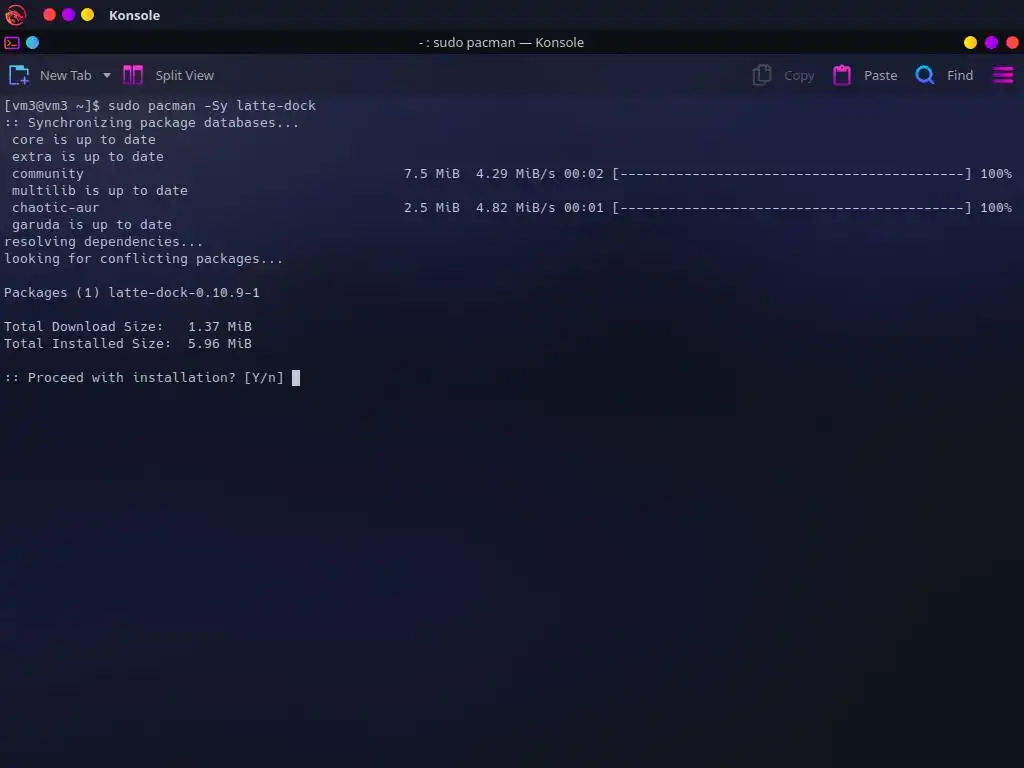Click the New Tab icon
The image size is (1024, 768).
(x=19, y=76)
